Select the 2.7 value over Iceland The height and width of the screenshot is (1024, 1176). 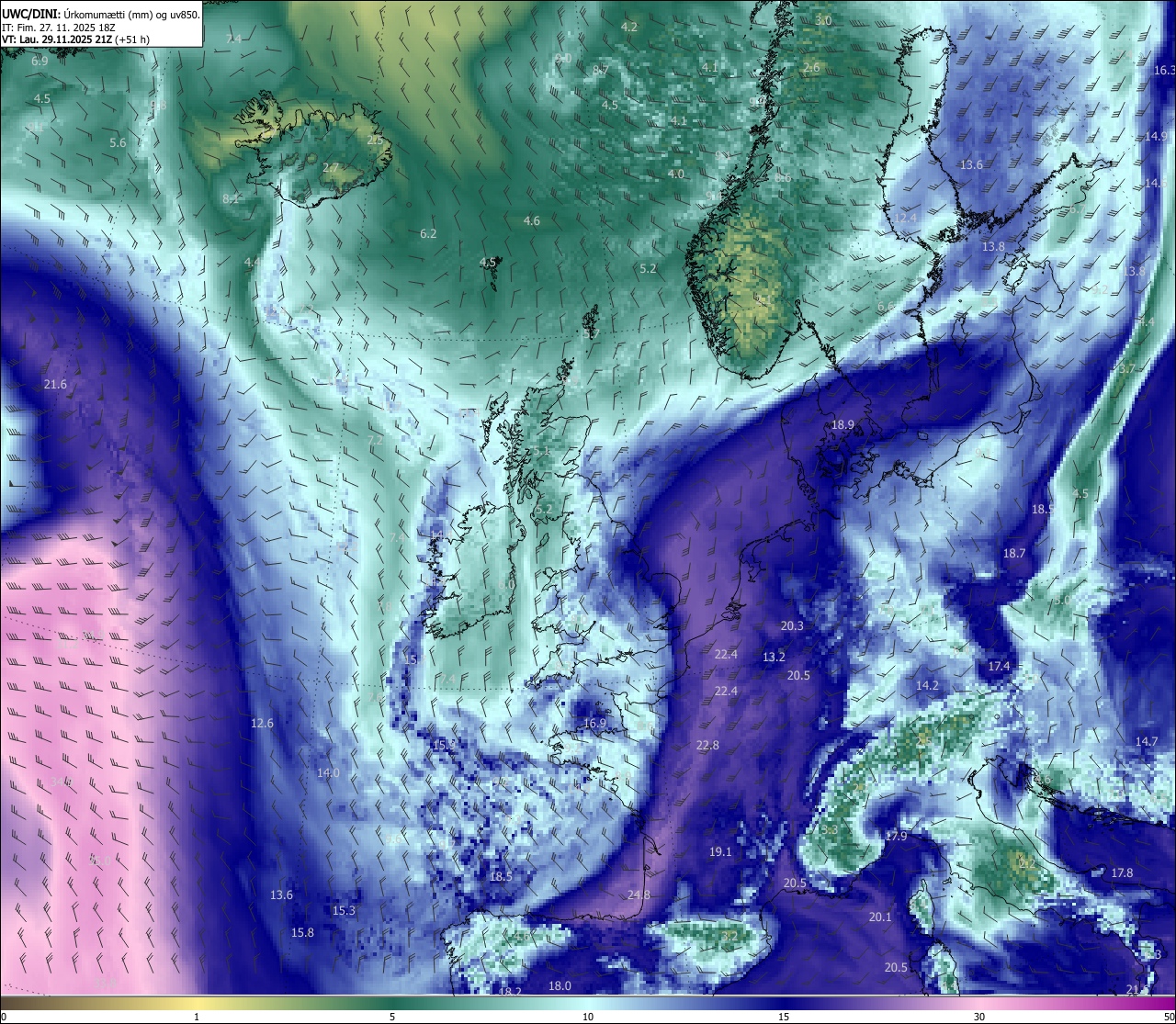click(x=330, y=167)
